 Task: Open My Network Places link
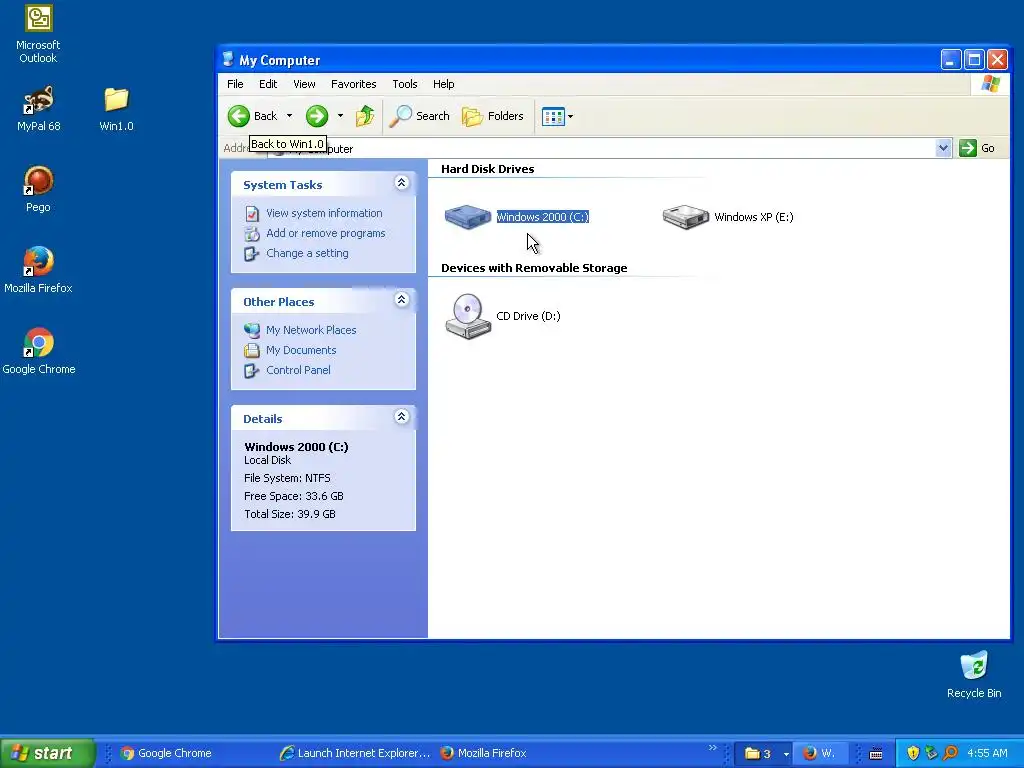(x=311, y=330)
